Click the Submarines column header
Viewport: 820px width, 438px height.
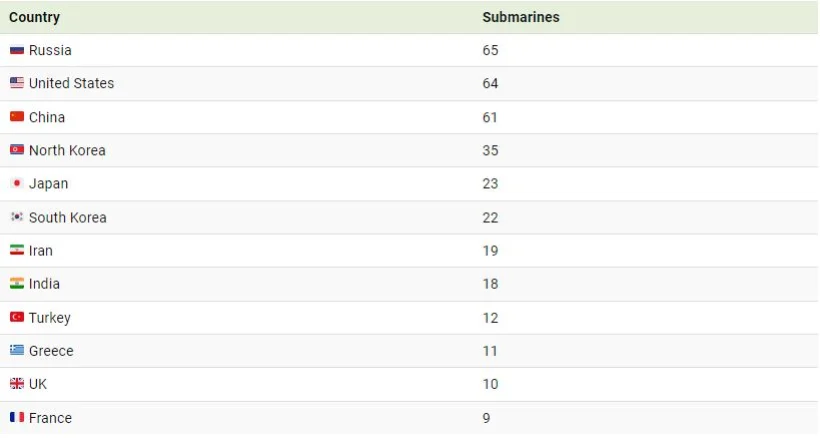(x=520, y=17)
